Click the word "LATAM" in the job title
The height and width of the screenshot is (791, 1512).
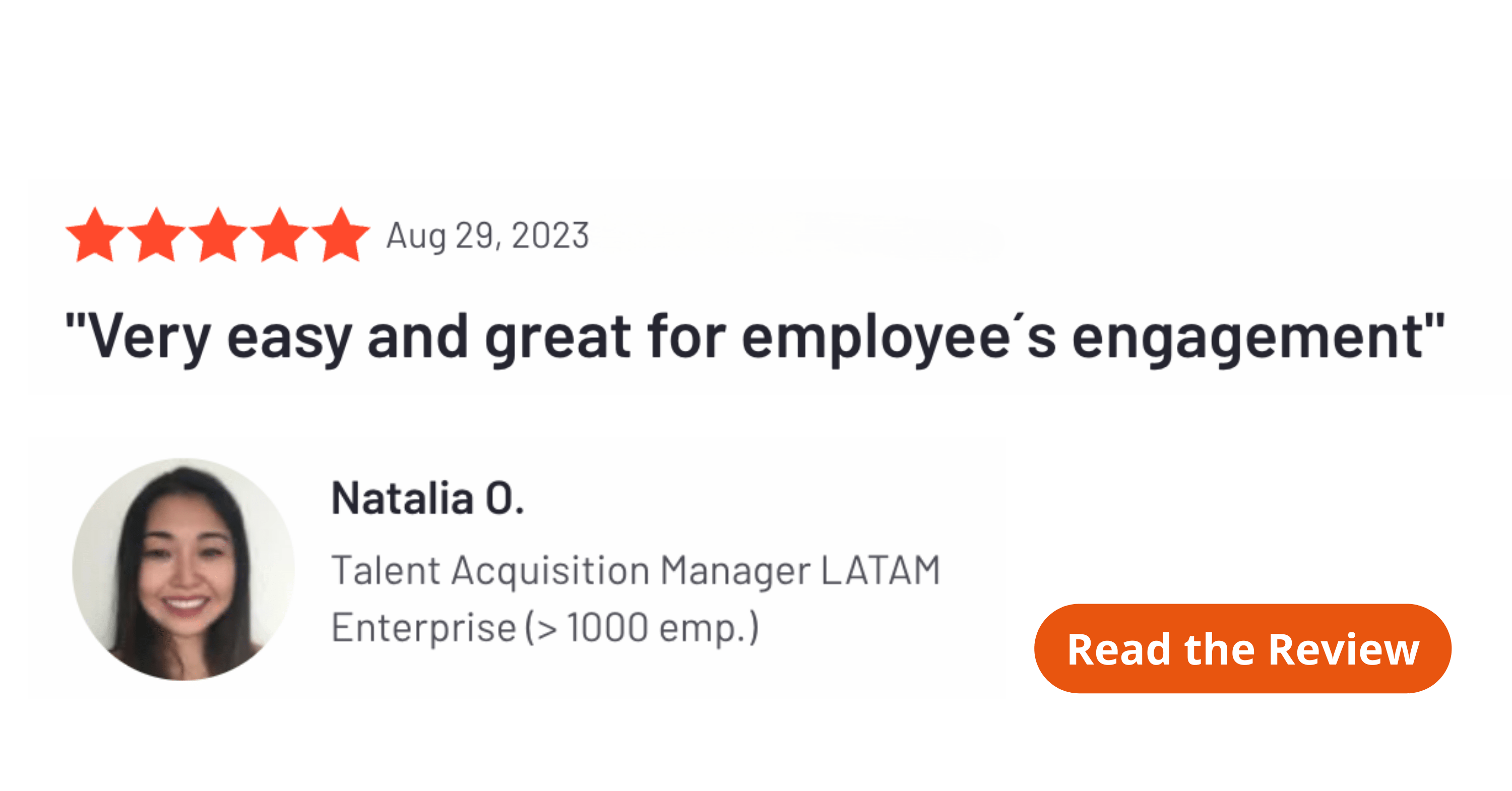[880, 570]
